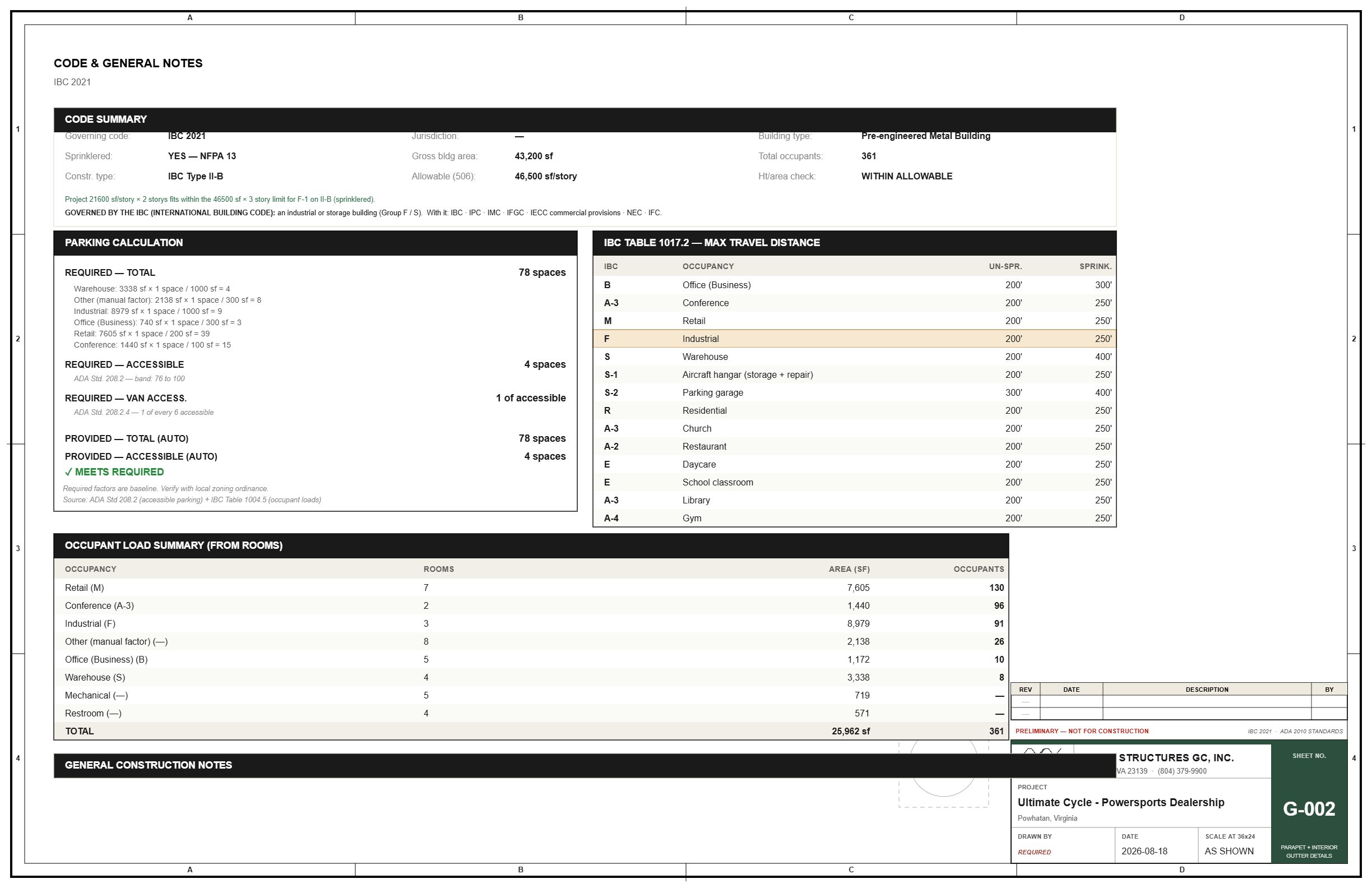Select the UN-SPR. column header
The height and width of the screenshot is (888, 1372).
[1005, 266]
